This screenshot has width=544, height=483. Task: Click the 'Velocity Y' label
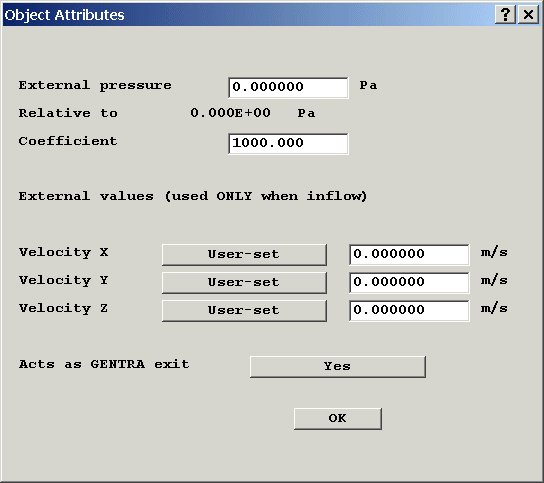[x=63, y=280]
